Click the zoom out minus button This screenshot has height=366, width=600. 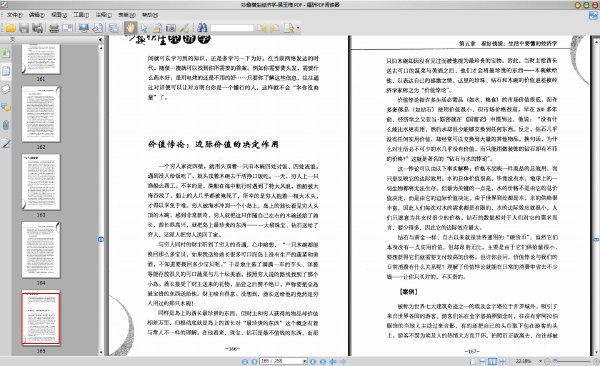click(x=547, y=361)
